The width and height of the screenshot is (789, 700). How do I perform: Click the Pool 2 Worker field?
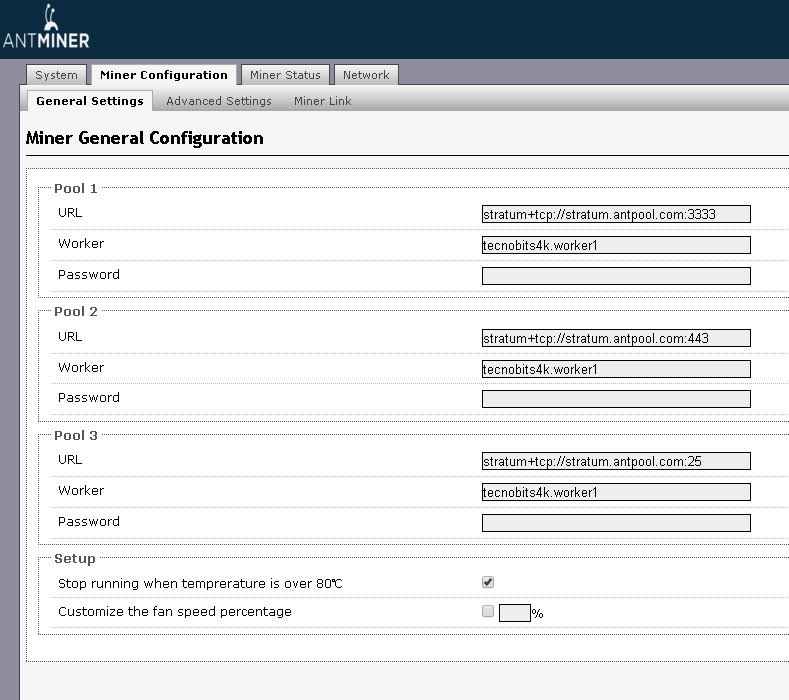coord(616,369)
